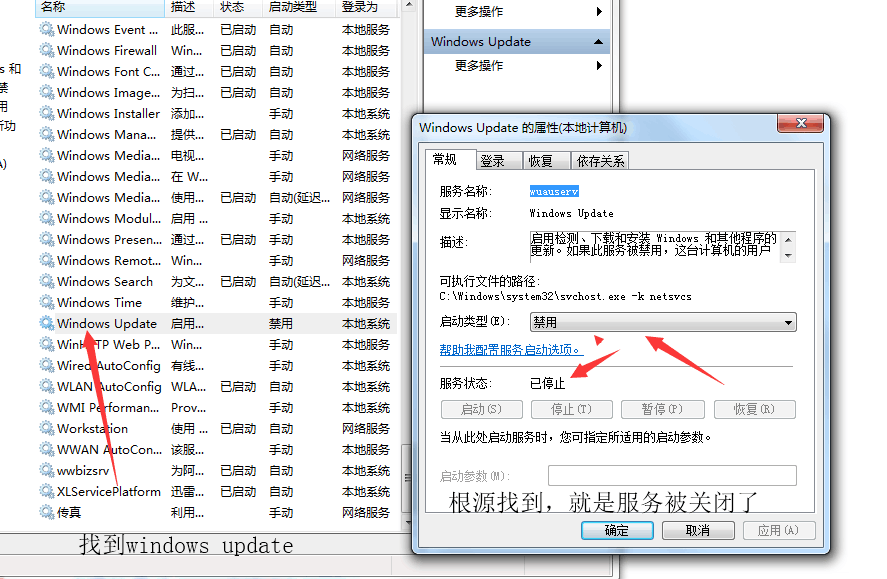Select the Windows Update service icon
This screenshot has height=579, width=887.
[46, 323]
